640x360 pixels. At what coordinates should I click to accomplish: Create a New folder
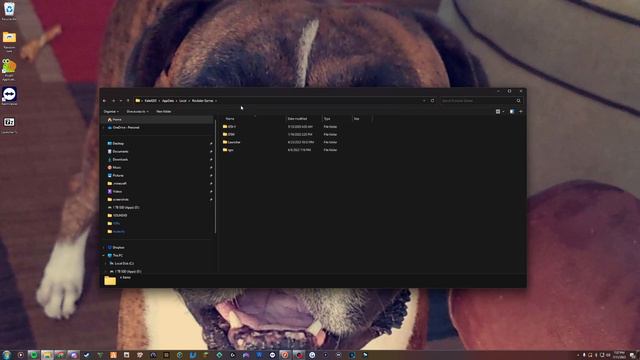coord(164,111)
